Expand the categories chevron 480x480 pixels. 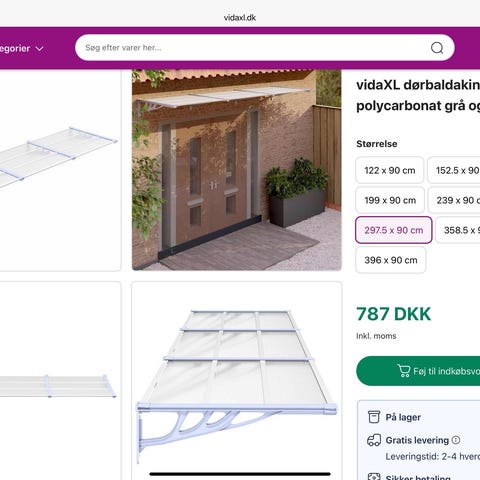(x=39, y=49)
